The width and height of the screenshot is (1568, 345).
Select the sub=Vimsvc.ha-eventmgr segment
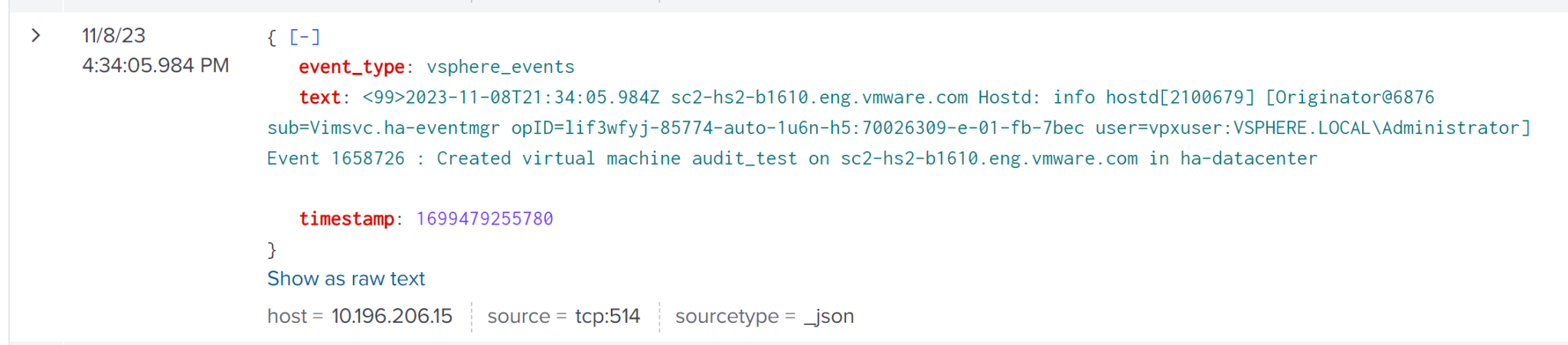coord(384,128)
